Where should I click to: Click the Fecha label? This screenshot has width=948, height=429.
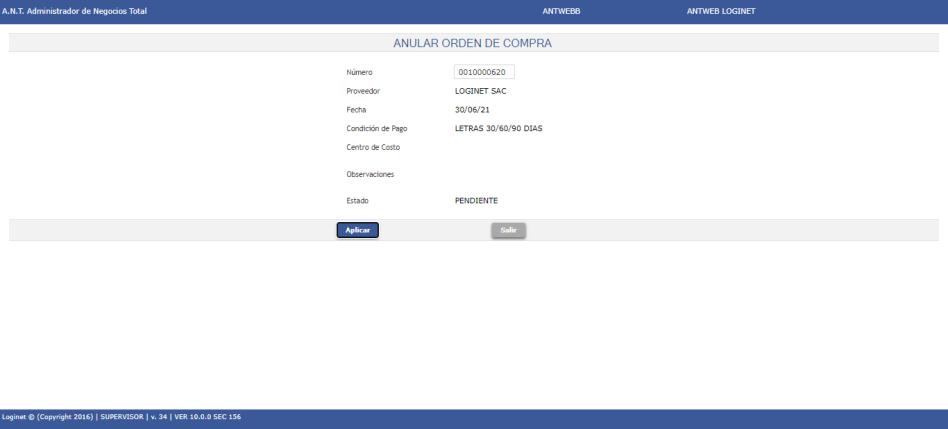(356, 110)
